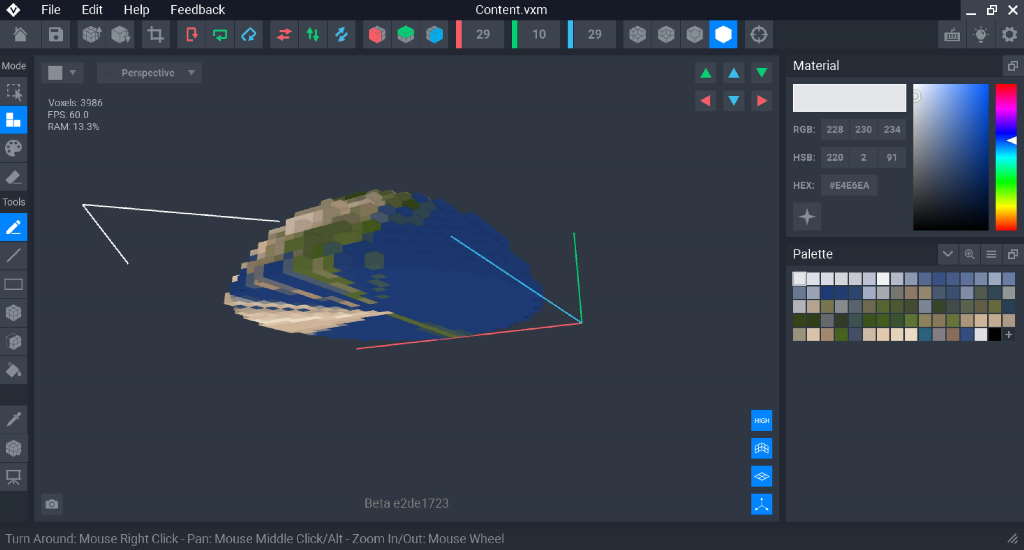Screen dimensions: 1024x550
Task: Pick the Paint Bucket fill tool
Action: [x=14, y=370]
